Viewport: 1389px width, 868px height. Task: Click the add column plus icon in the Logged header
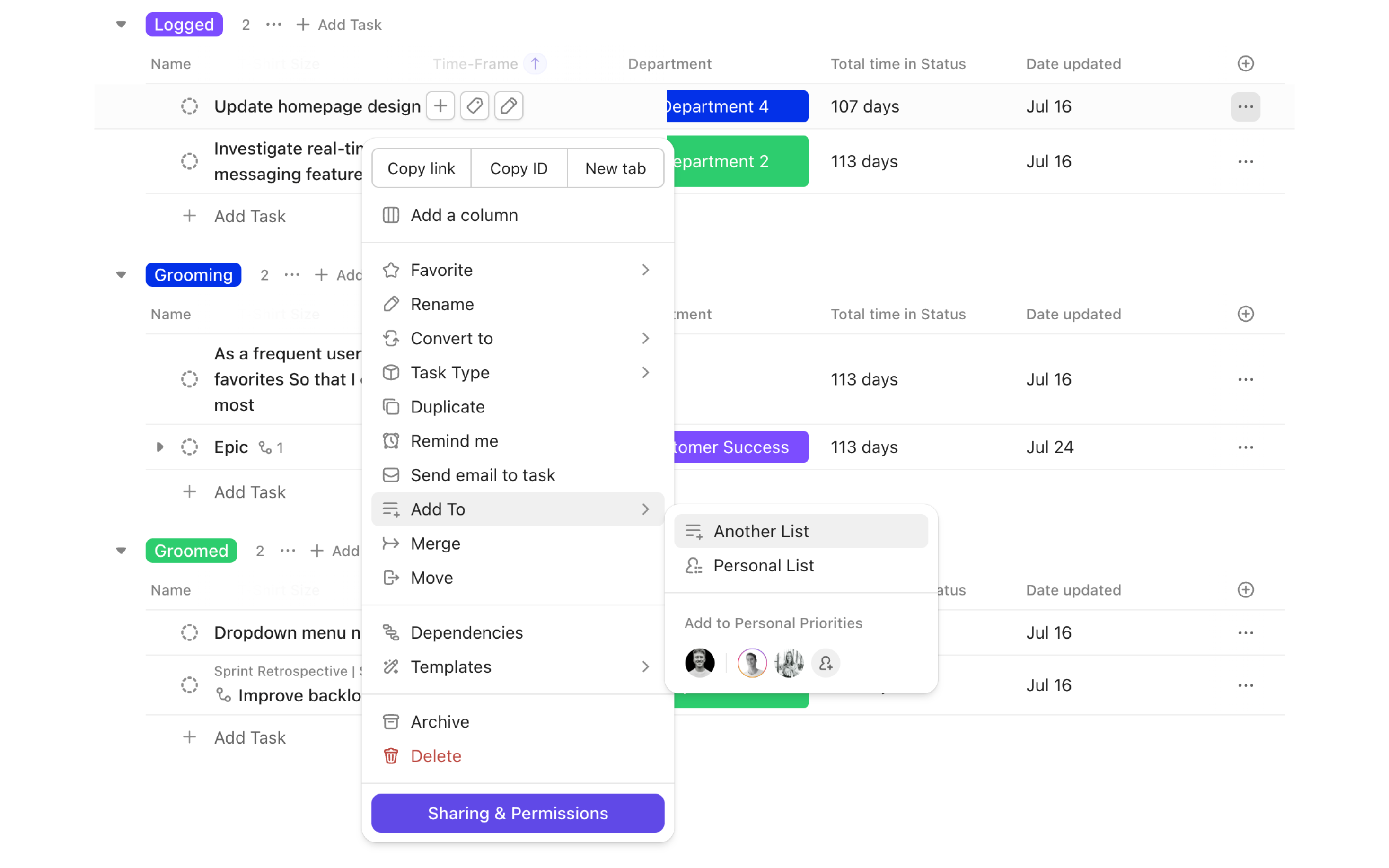click(x=1245, y=64)
